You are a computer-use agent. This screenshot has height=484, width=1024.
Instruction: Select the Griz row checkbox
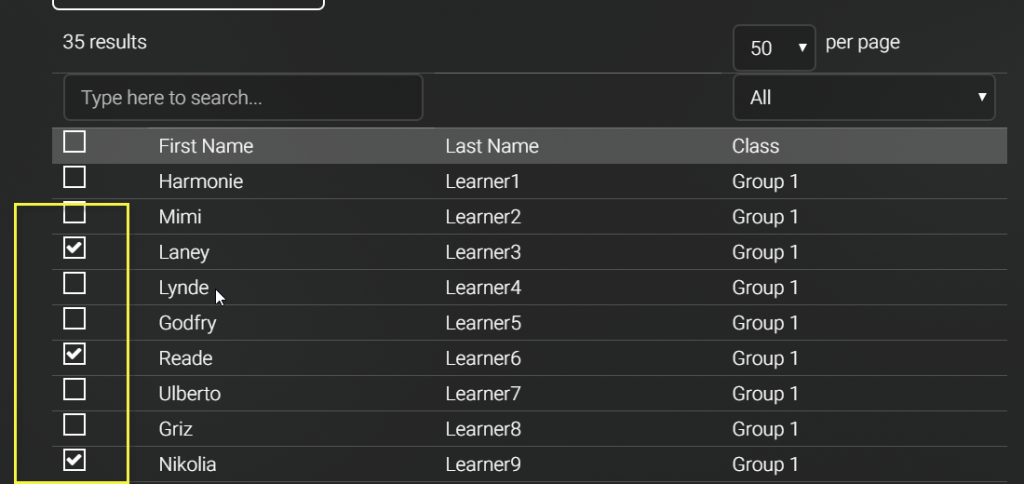coord(74,425)
